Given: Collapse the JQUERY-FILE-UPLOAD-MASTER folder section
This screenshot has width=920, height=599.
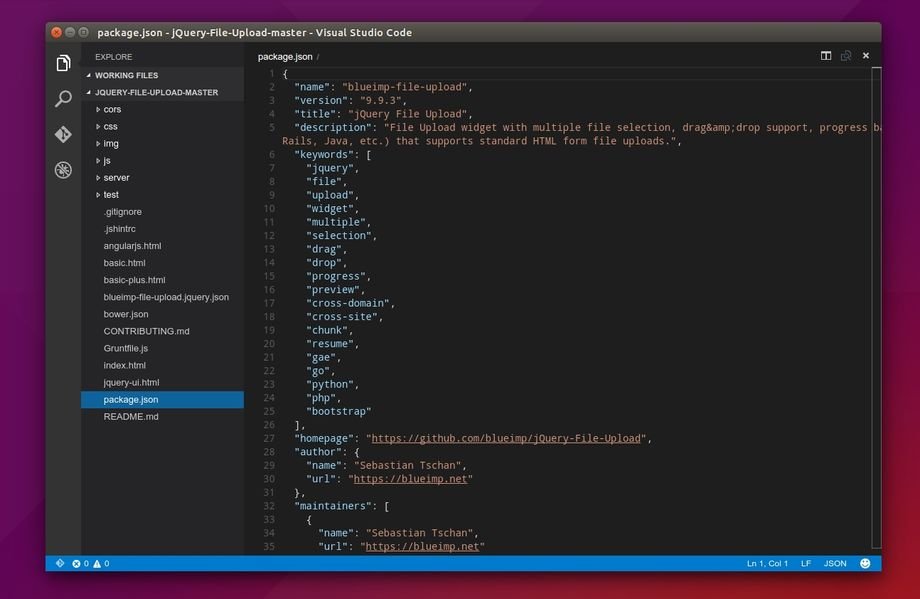Looking at the screenshot, I should coord(156,92).
